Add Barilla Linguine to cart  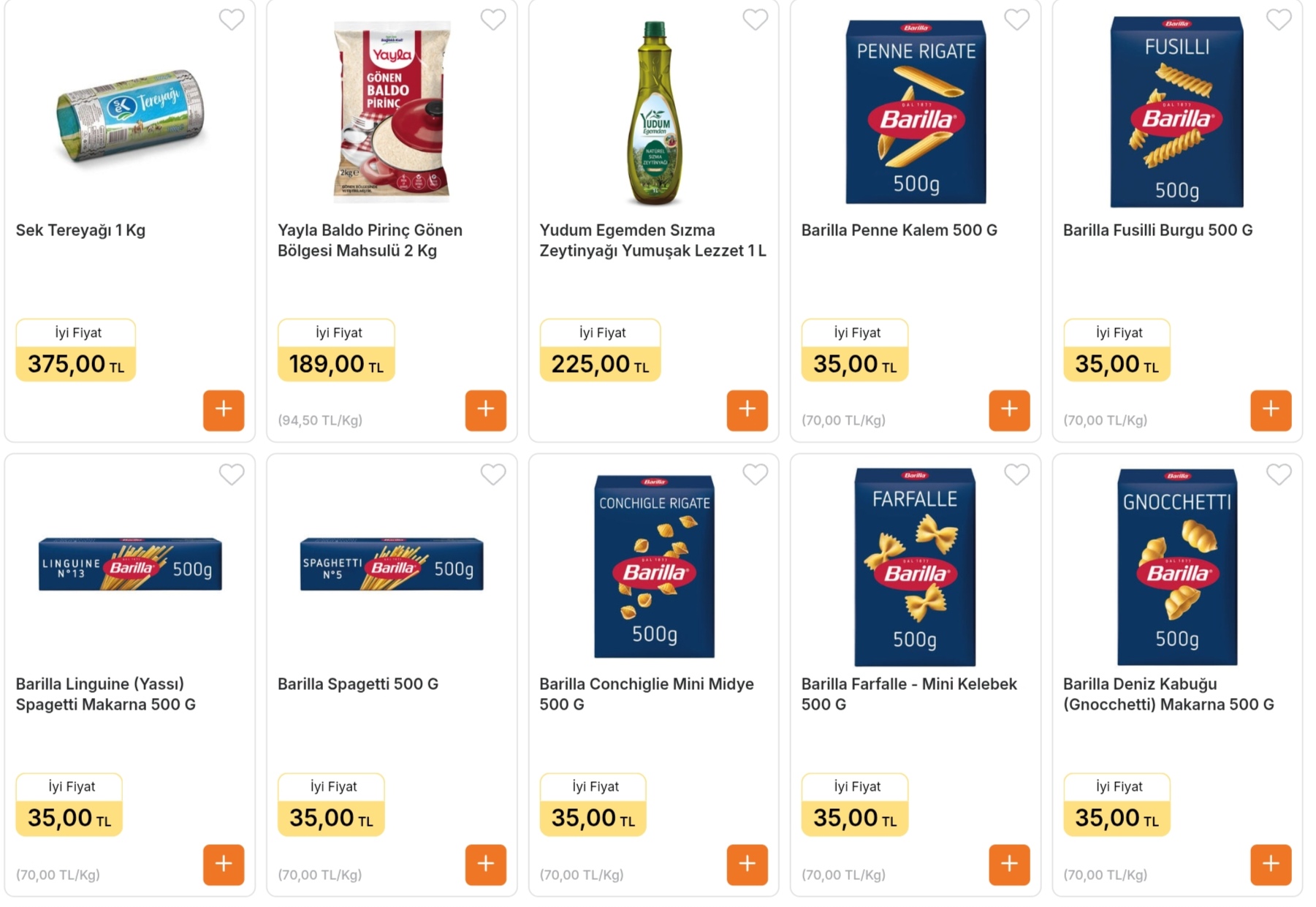(224, 865)
